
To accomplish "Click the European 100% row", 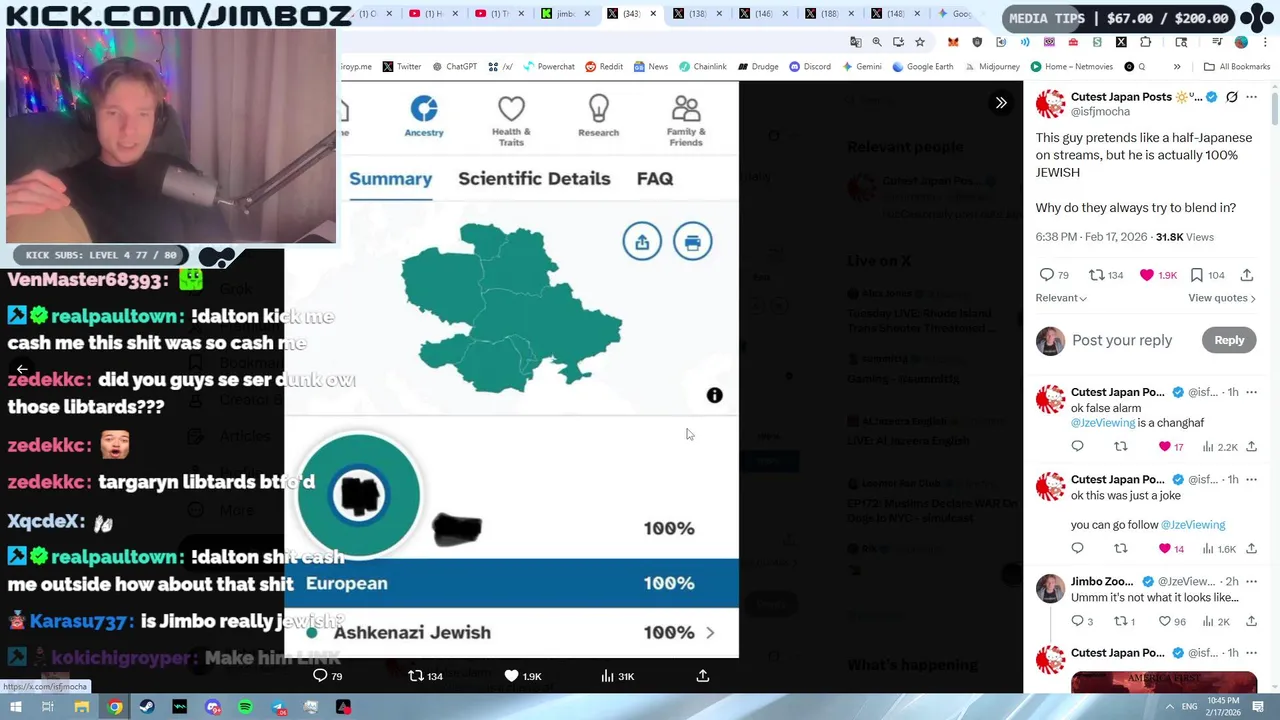I will [512, 584].
